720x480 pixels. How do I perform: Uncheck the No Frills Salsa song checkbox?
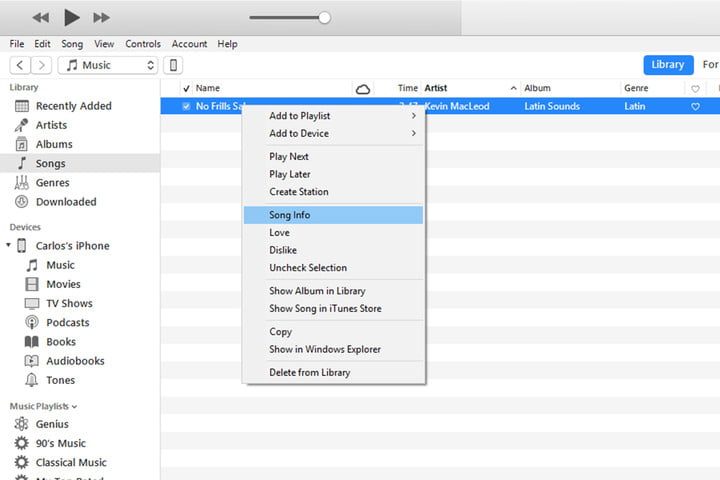point(186,107)
